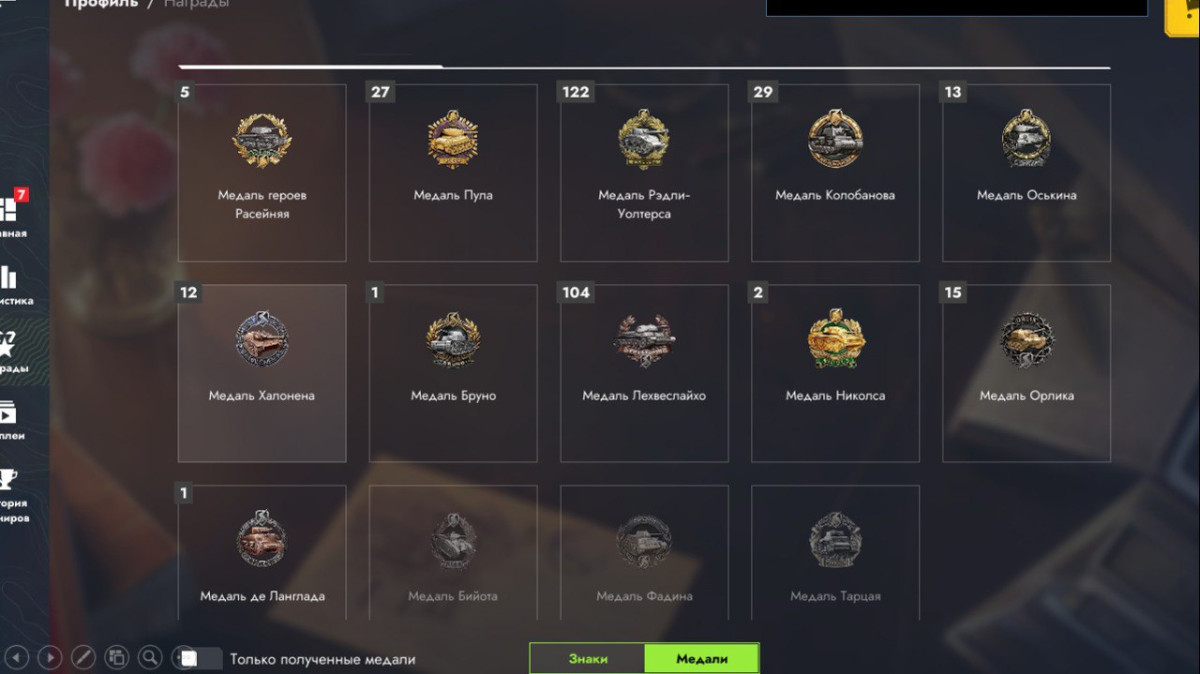Open the Медаль Рэдли-Уолтерса tile

[x=644, y=173]
